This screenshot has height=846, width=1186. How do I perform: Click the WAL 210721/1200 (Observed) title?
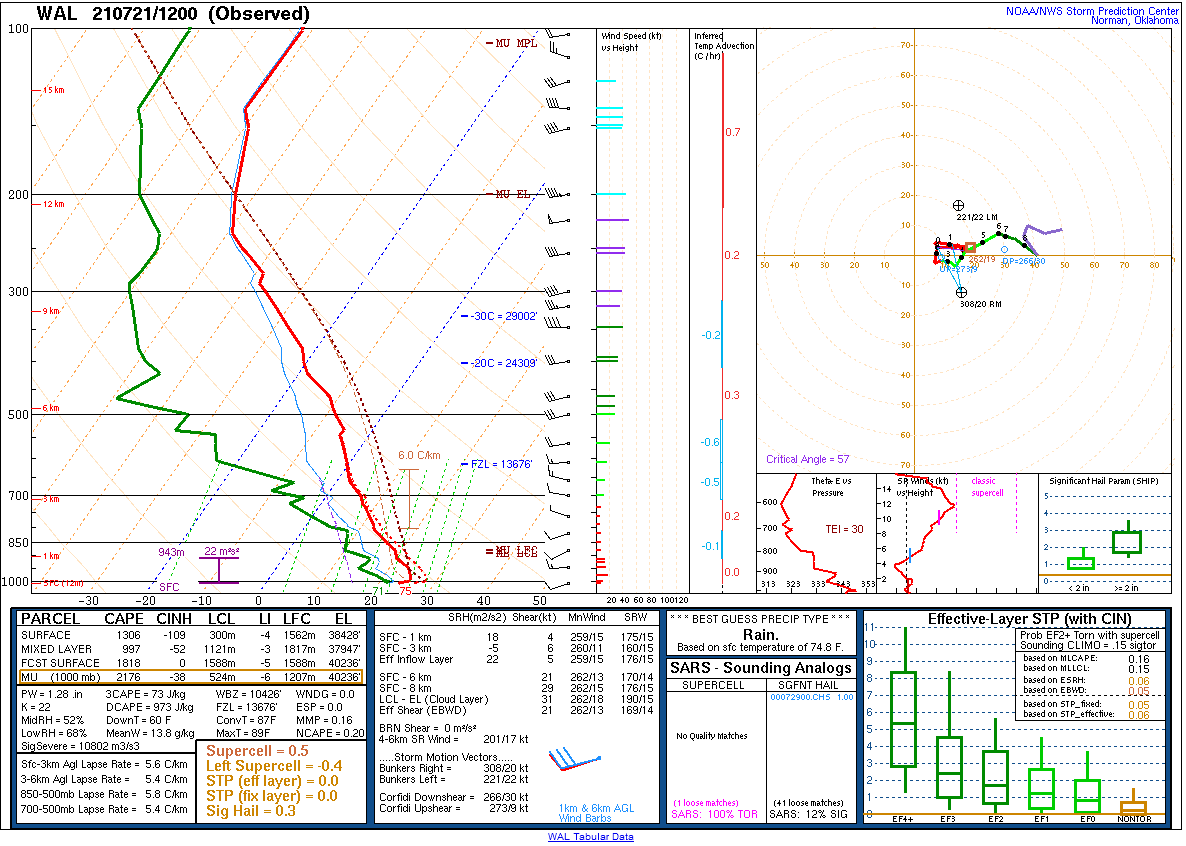pyautogui.click(x=173, y=14)
